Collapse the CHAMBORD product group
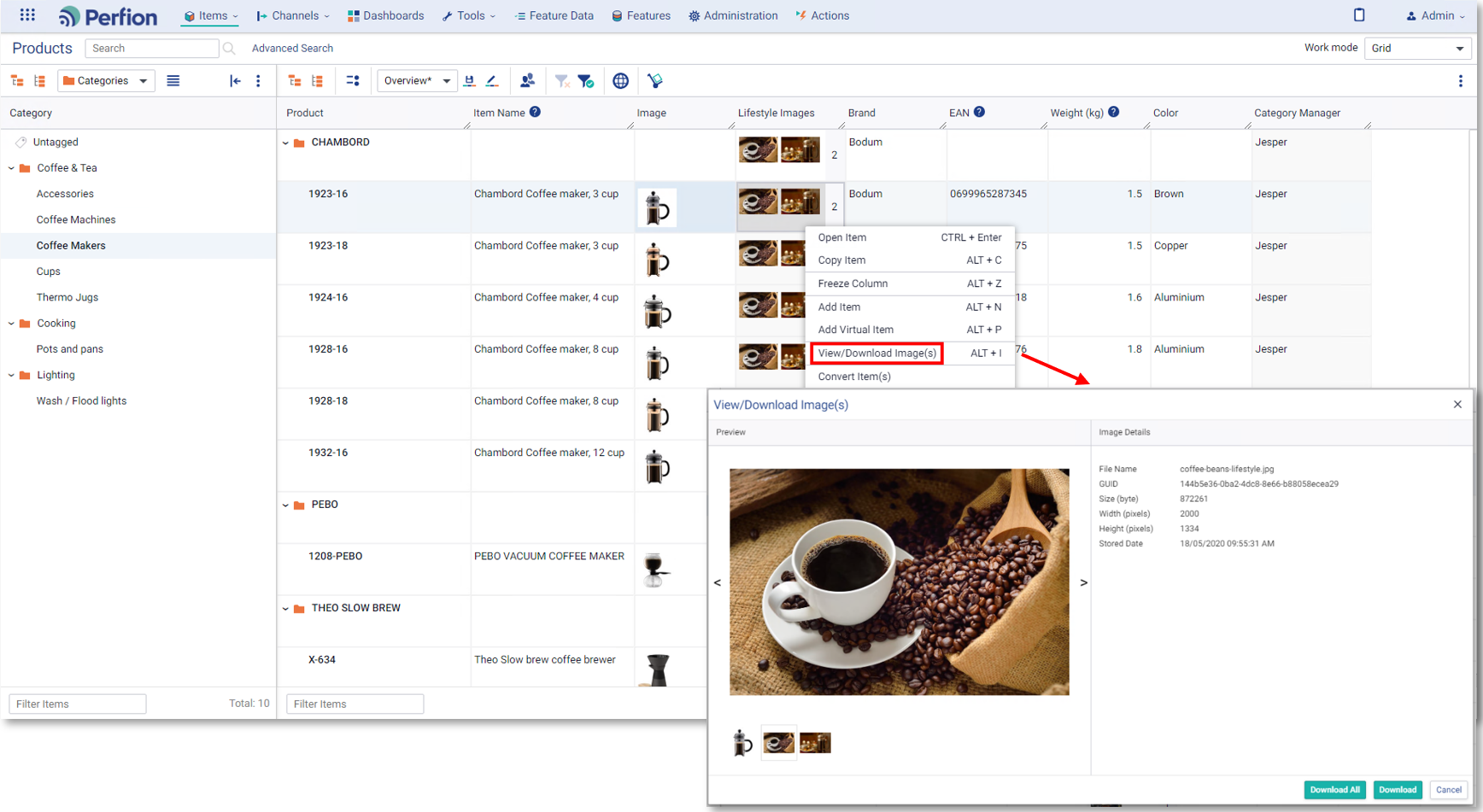Screen dimensions: 1483x812 pos(286,143)
